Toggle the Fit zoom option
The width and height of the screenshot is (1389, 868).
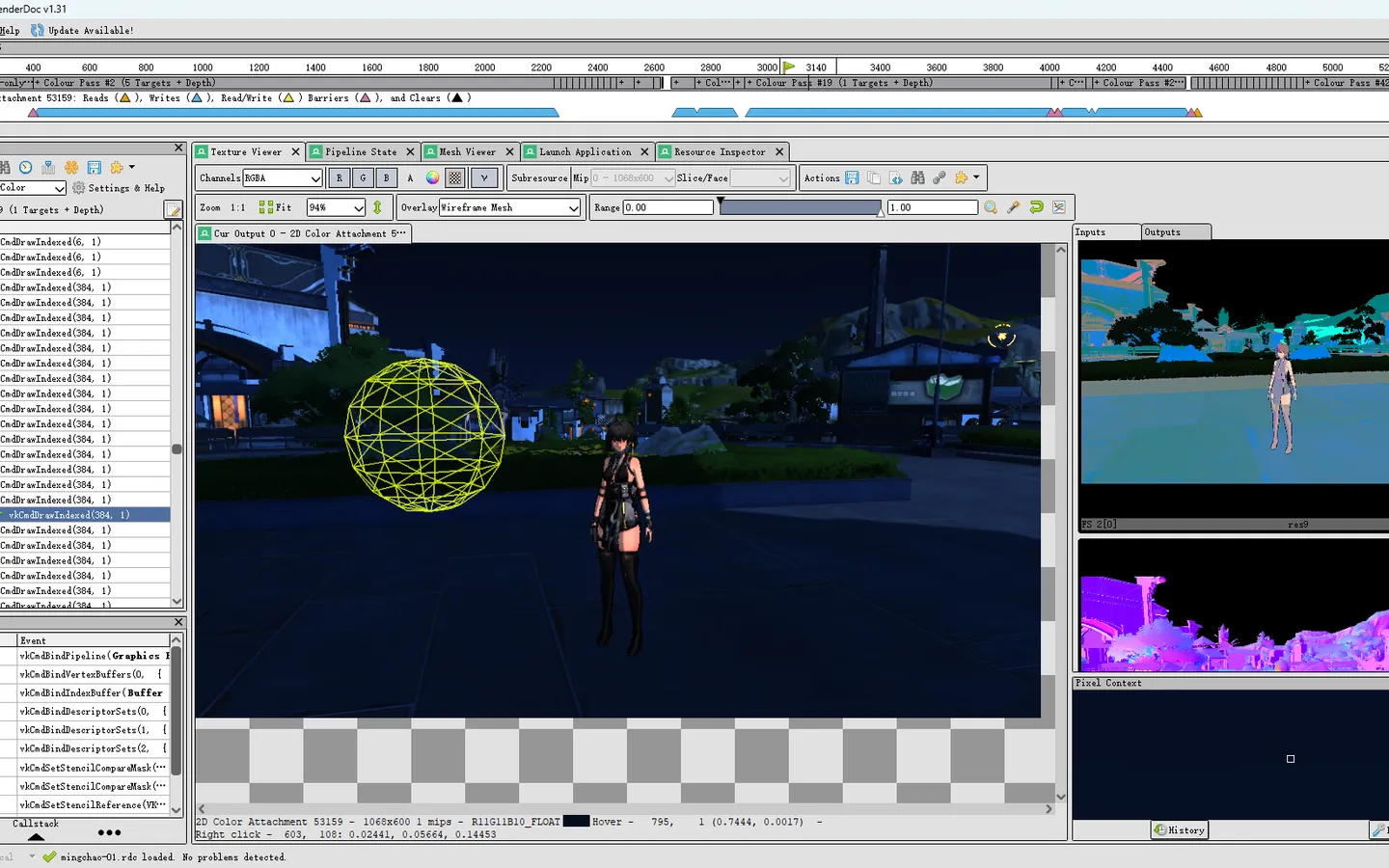276,207
